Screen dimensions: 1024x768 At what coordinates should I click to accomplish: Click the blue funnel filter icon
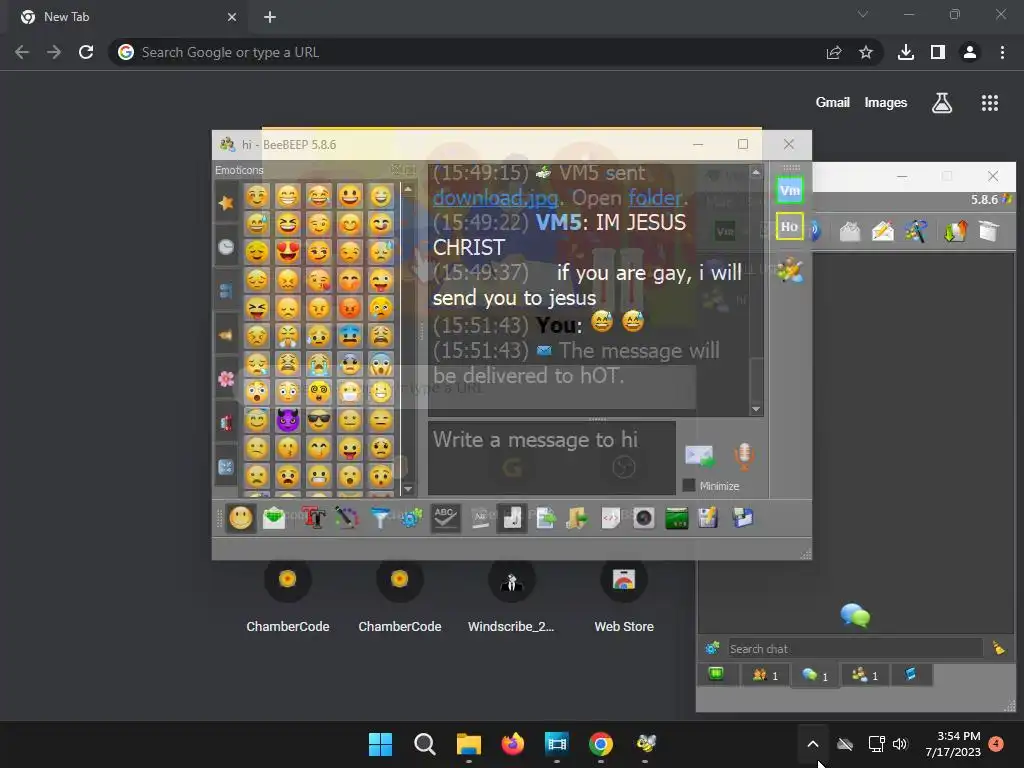380,519
